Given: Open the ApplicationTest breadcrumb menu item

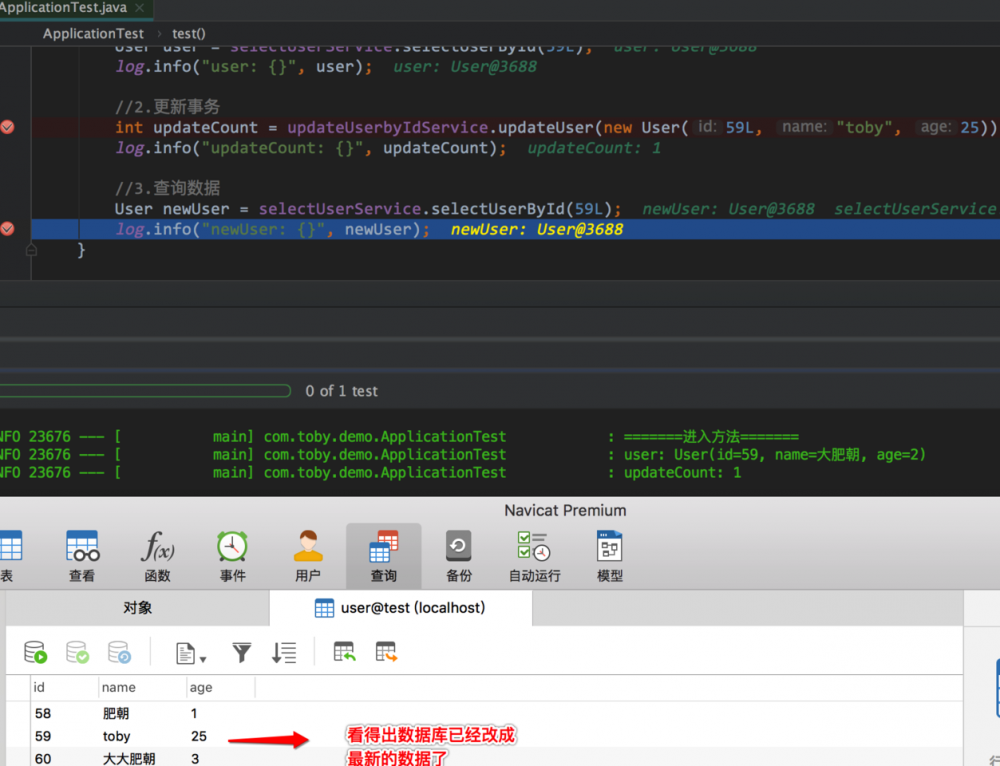Looking at the screenshot, I should (x=92, y=33).
